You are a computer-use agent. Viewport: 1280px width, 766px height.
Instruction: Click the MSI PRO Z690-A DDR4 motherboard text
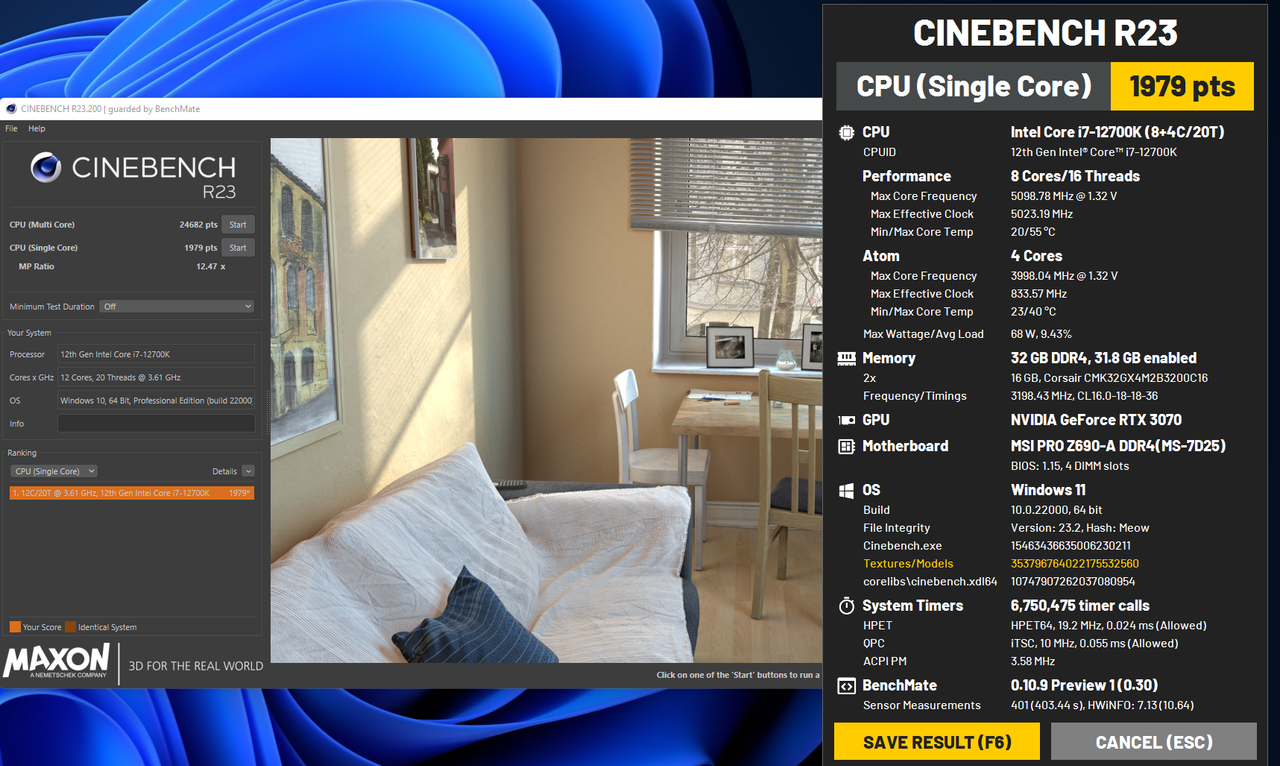point(1118,446)
